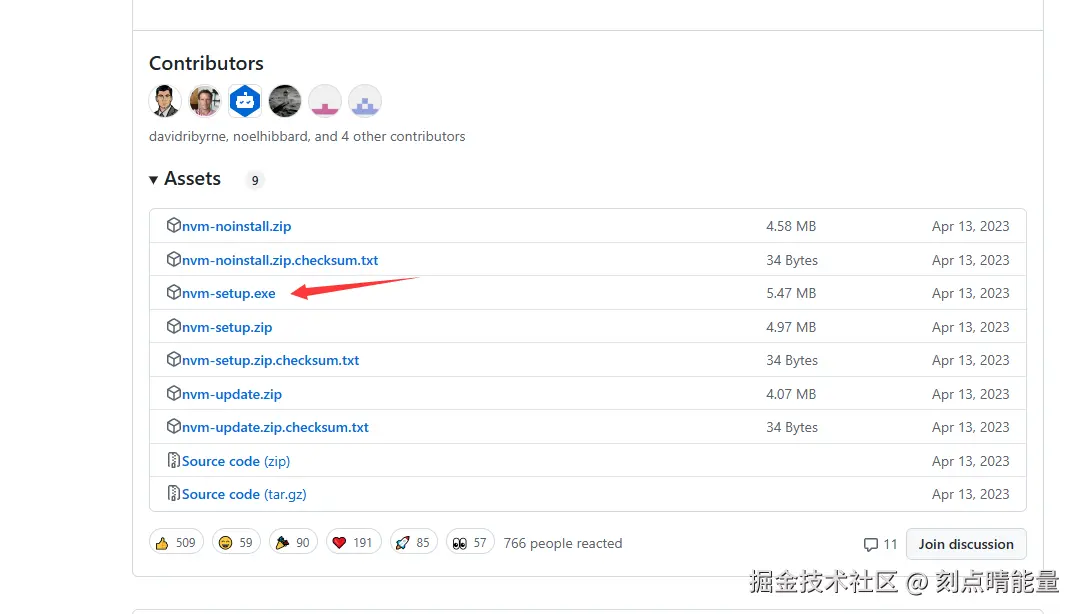Collapse the Assets section triangle
1078x614 pixels.
coord(153,179)
